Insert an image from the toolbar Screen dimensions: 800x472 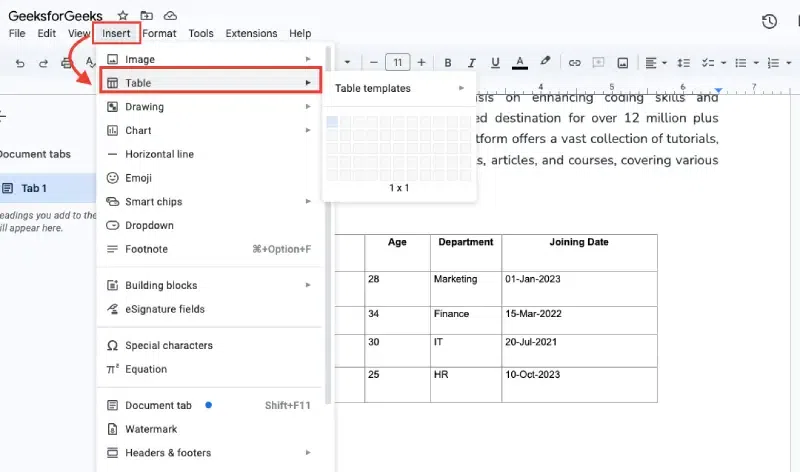[622, 63]
